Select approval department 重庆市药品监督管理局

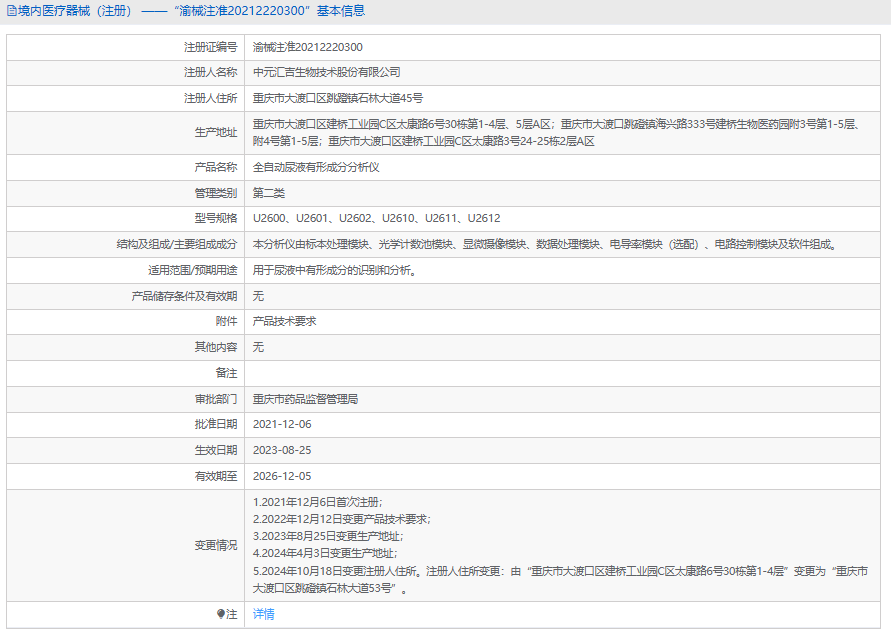(x=306, y=399)
